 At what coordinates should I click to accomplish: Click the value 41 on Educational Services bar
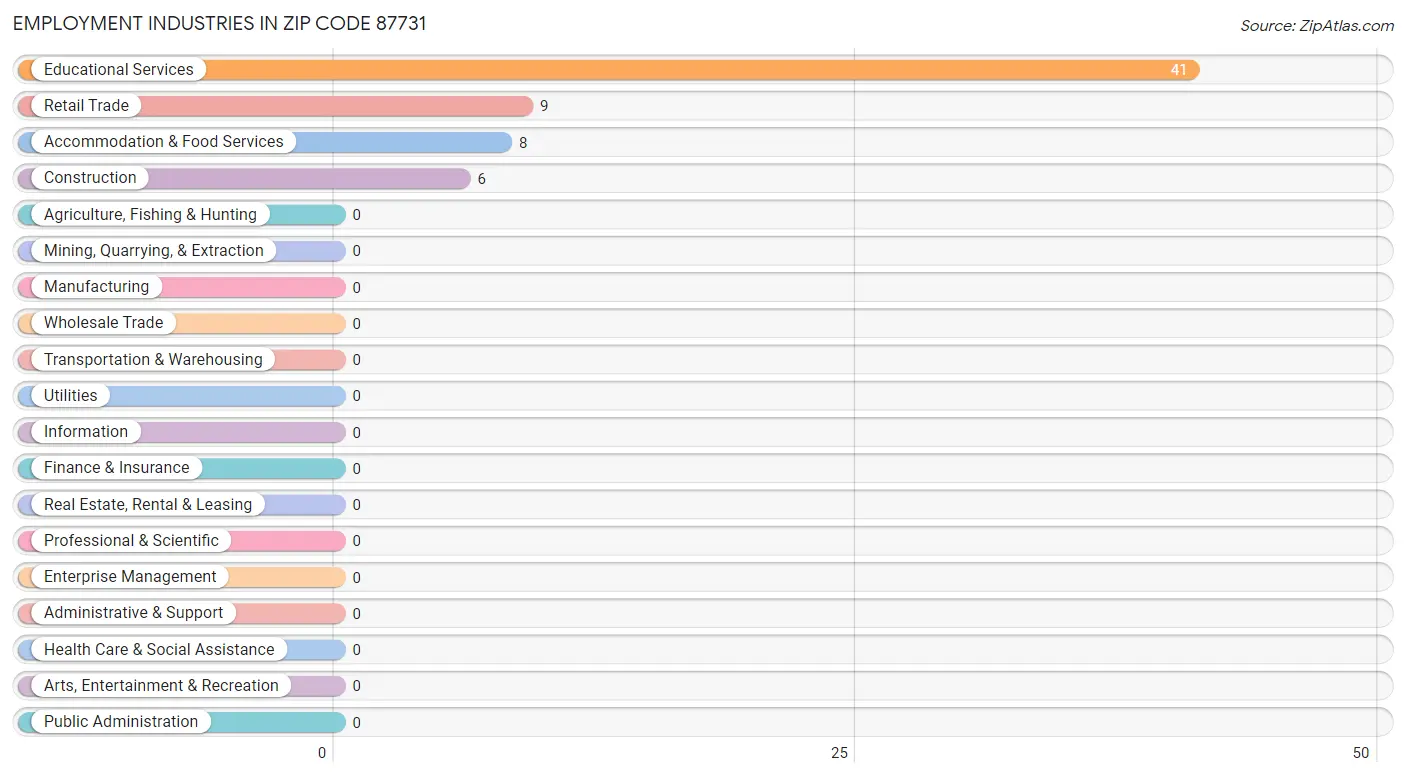[1179, 70]
